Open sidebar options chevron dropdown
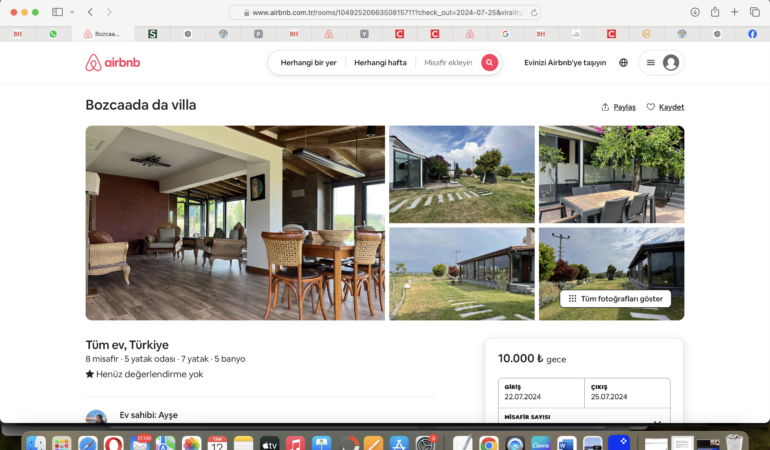The image size is (770, 450). point(72,12)
